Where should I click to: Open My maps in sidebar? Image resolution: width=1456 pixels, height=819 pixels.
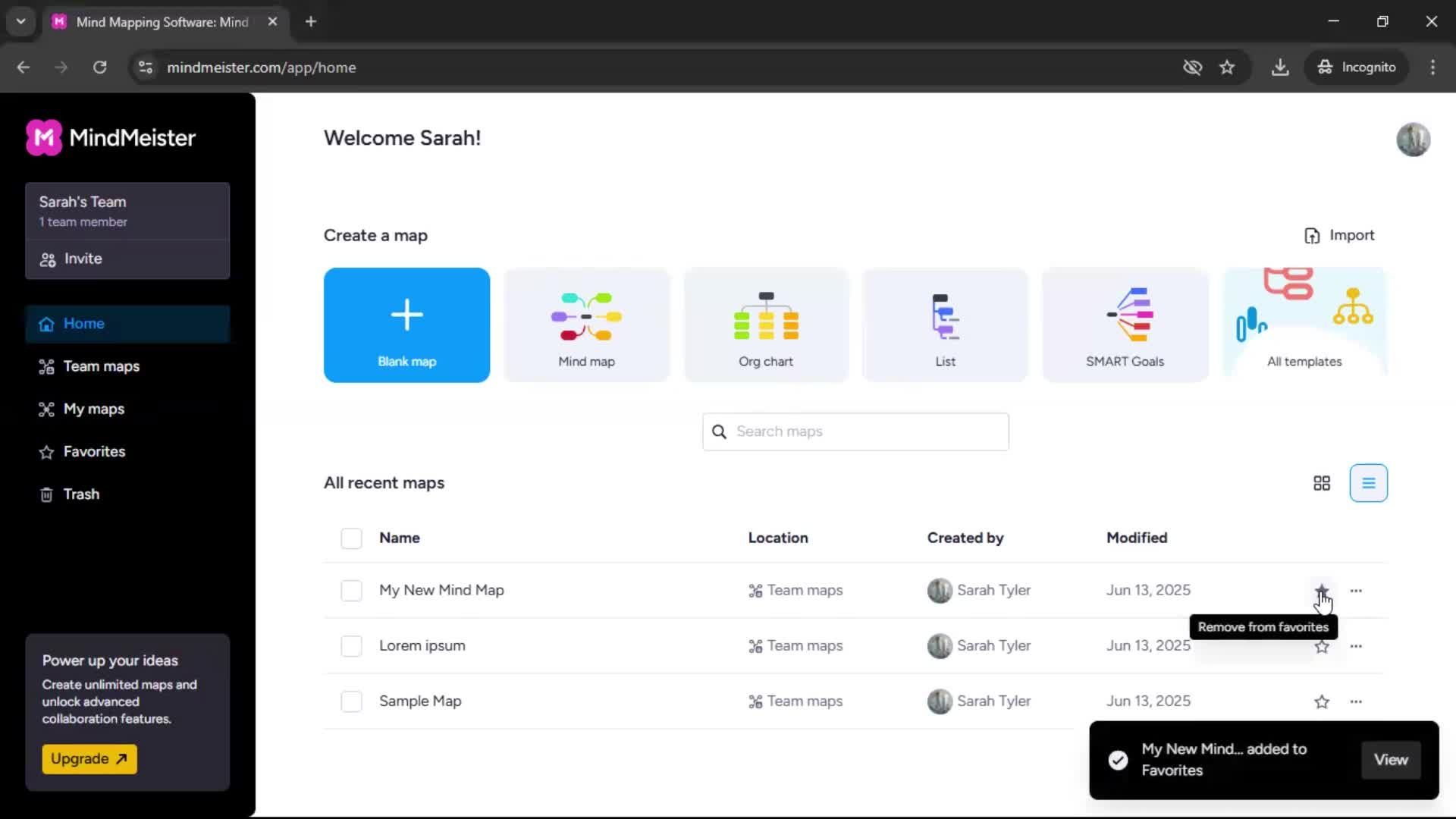tap(127, 409)
